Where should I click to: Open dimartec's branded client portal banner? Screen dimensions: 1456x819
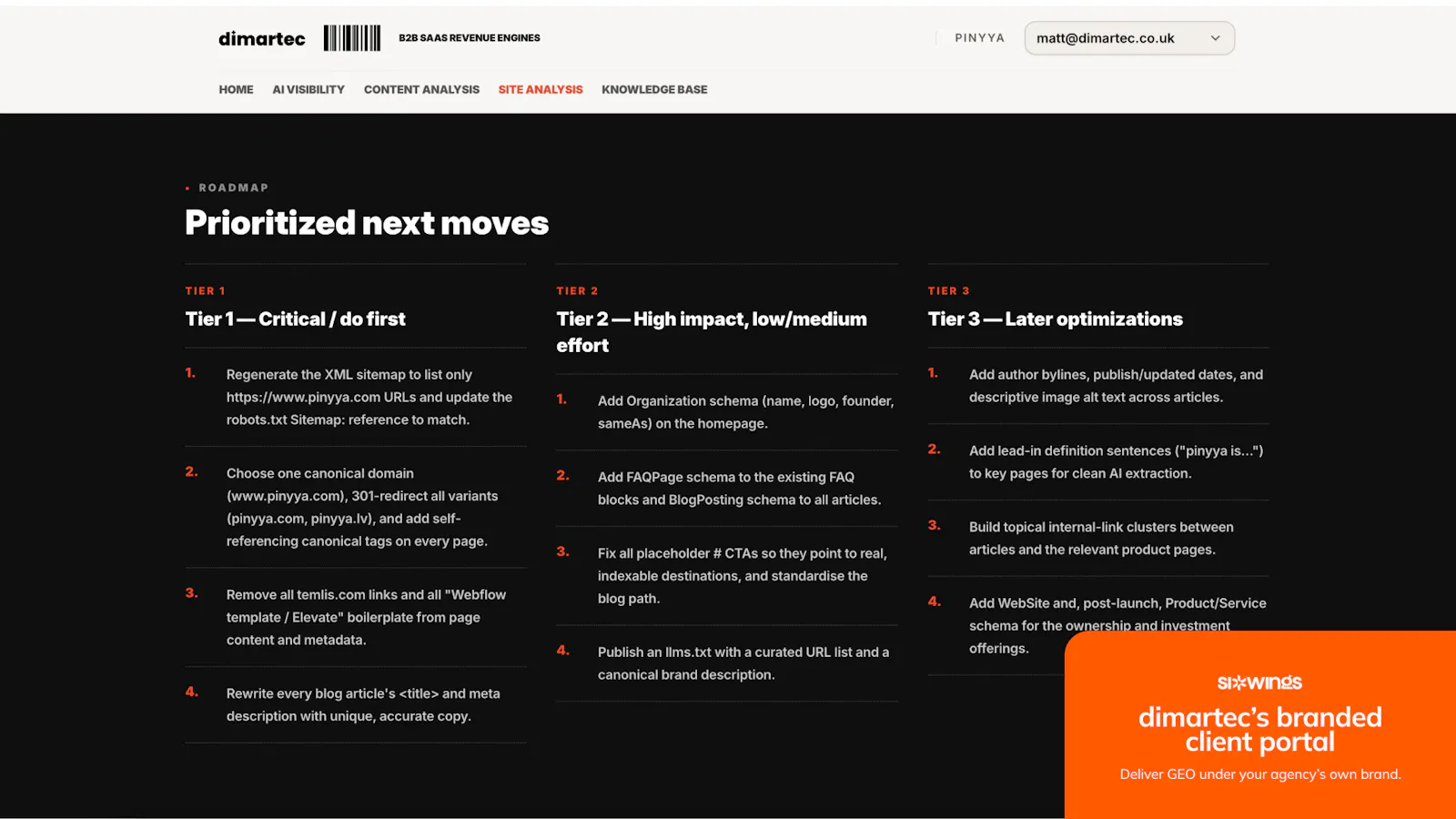point(1260,724)
